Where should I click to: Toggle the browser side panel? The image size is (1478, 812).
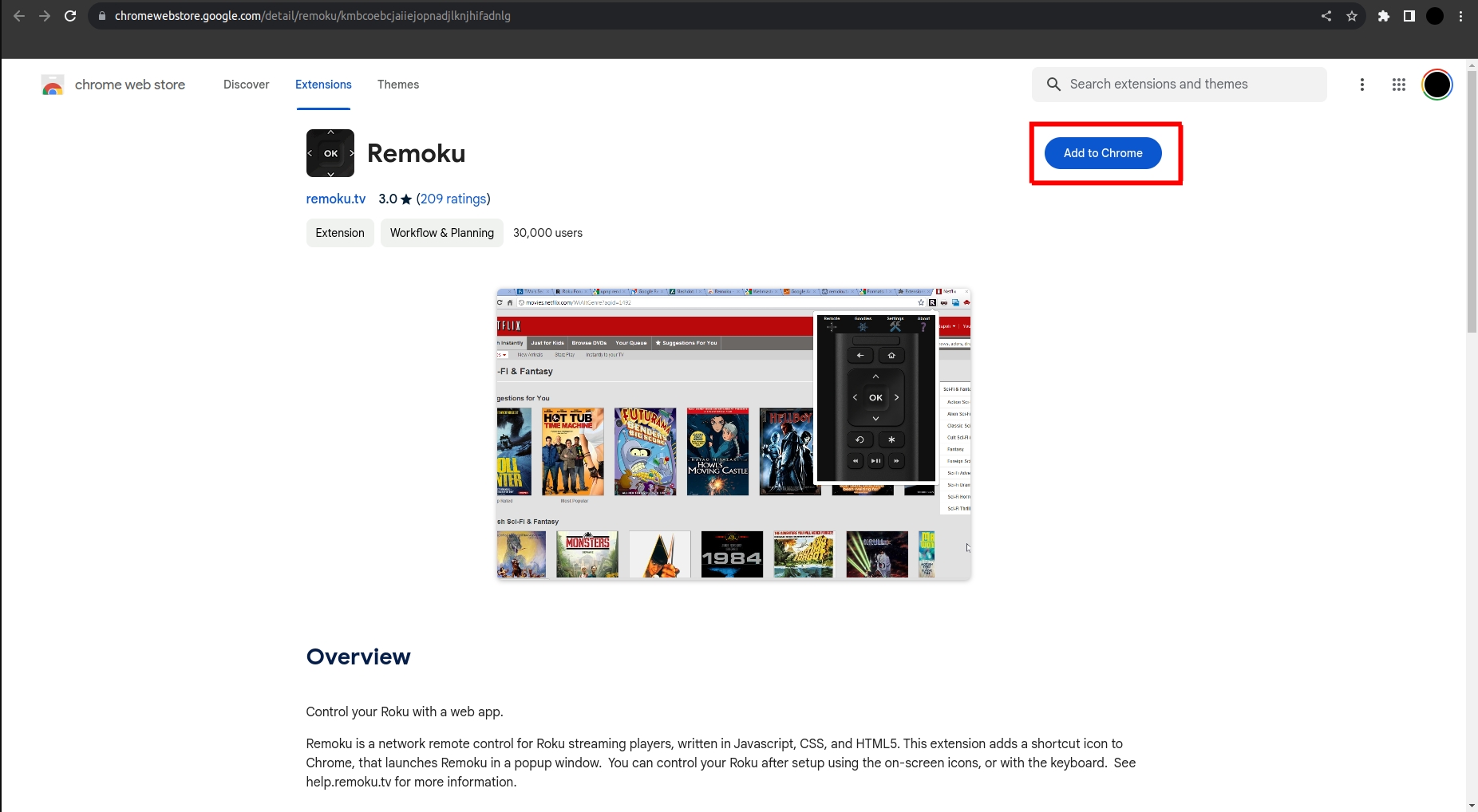coord(1409,16)
